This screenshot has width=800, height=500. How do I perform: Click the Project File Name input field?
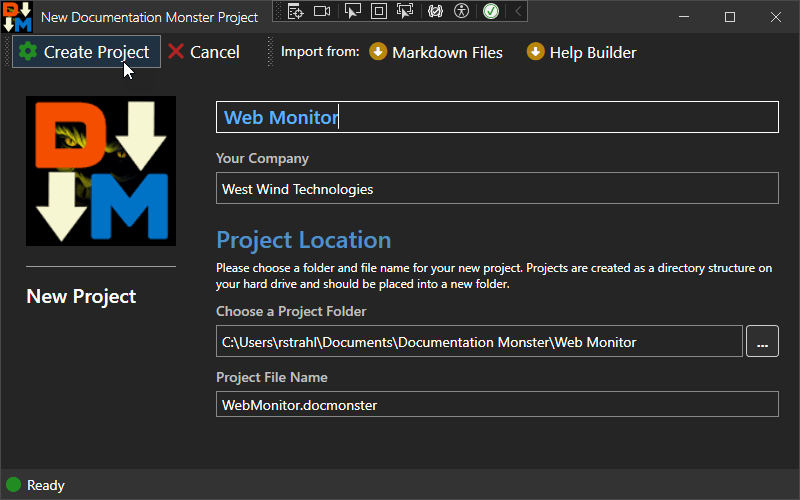pyautogui.click(x=497, y=404)
